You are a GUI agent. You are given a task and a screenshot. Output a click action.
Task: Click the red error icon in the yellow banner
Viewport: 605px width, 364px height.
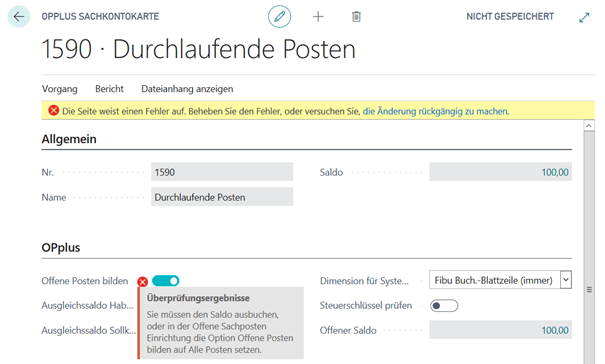click(54, 111)
